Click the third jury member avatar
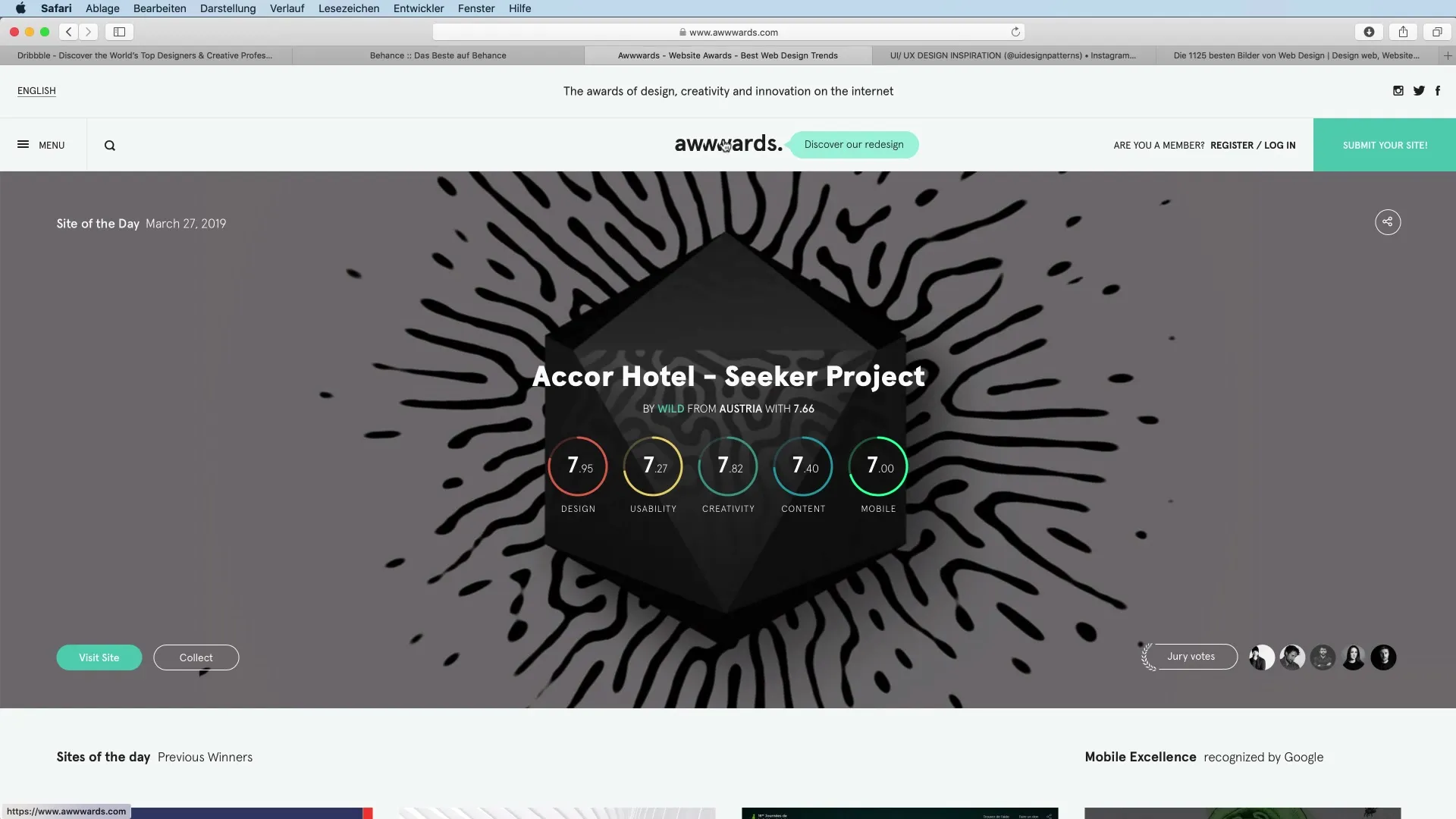This screenshot has height=819, width=1456. 1323,657
